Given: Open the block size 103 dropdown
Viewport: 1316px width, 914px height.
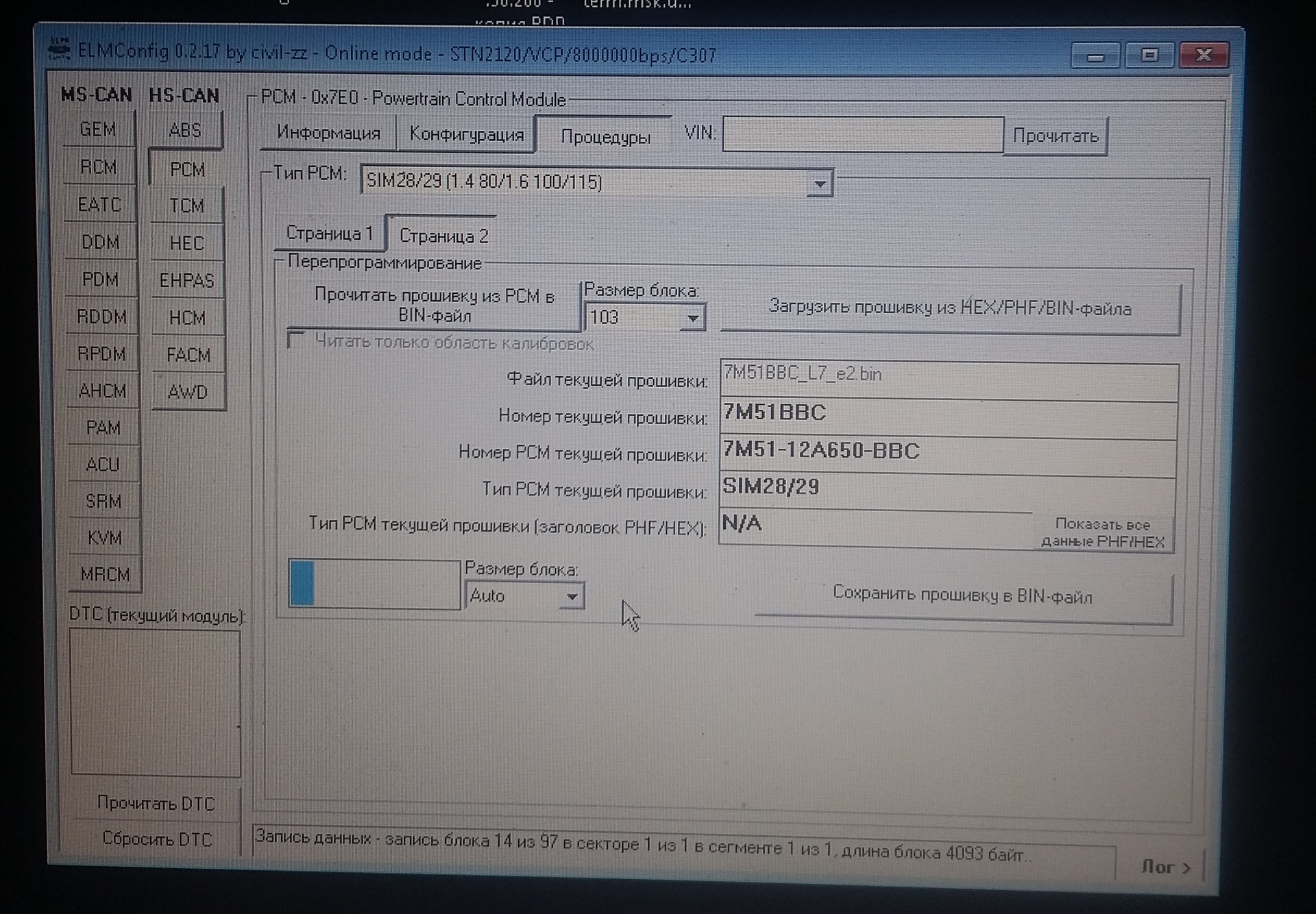Looking at the screenshot, I should tap(693, 319).
